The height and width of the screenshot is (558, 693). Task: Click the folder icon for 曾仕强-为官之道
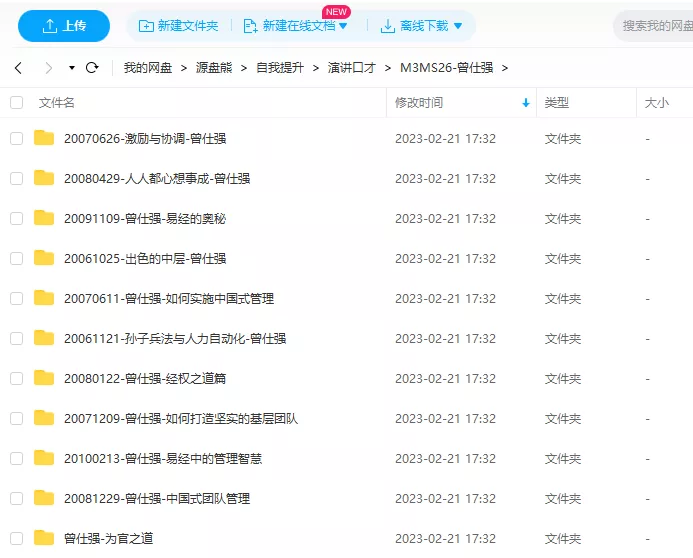44,538
